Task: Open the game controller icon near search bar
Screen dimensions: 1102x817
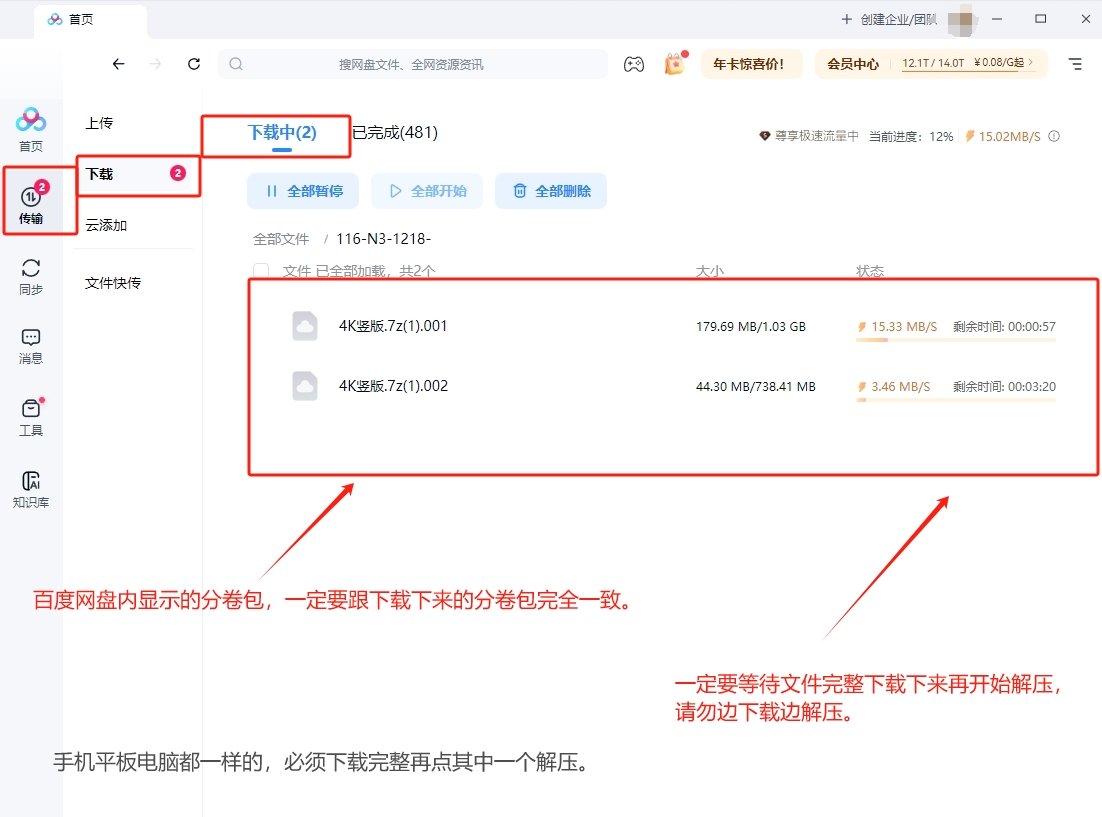Action: [634, 63]
